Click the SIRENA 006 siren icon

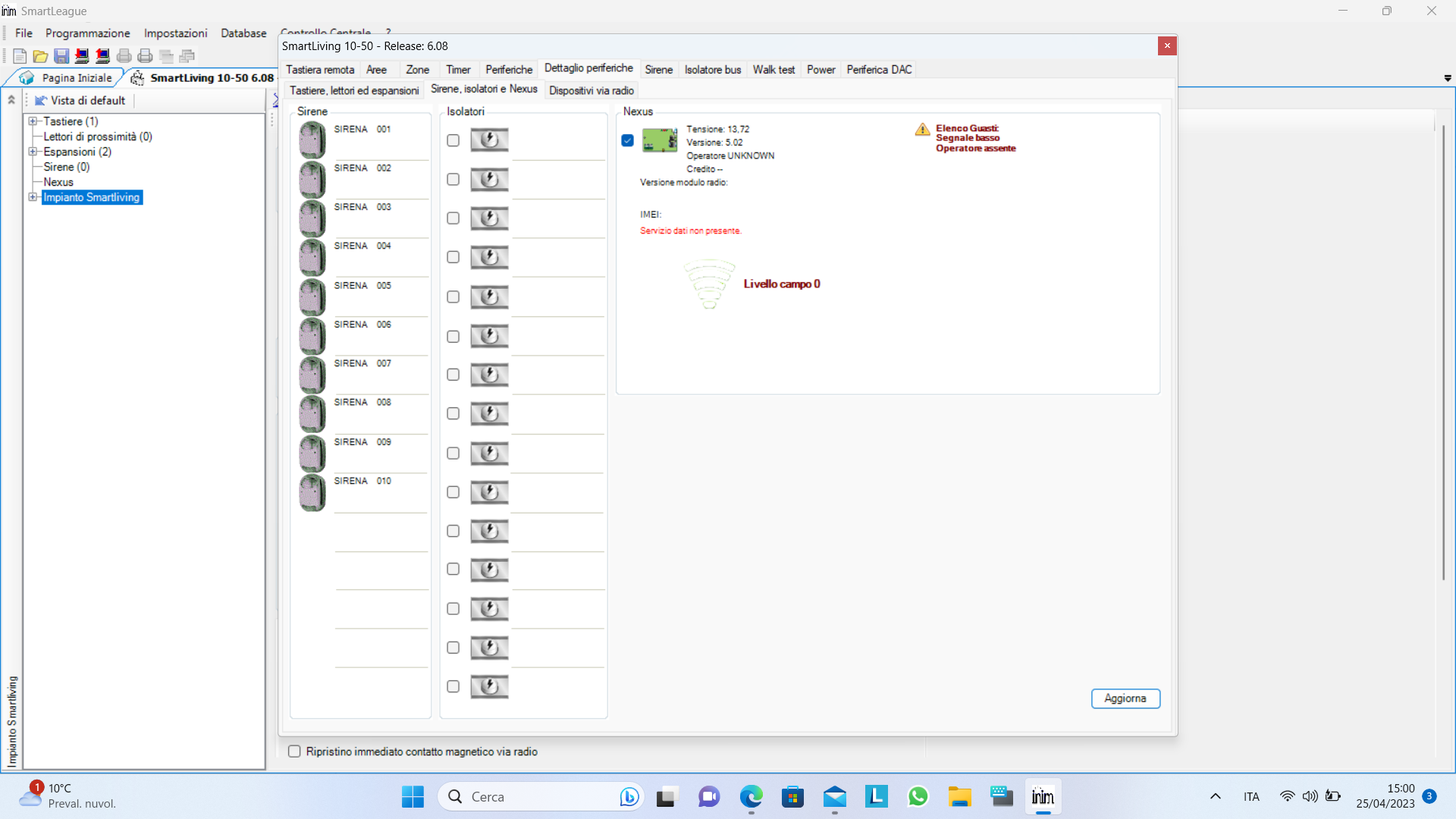coord(312,336)
